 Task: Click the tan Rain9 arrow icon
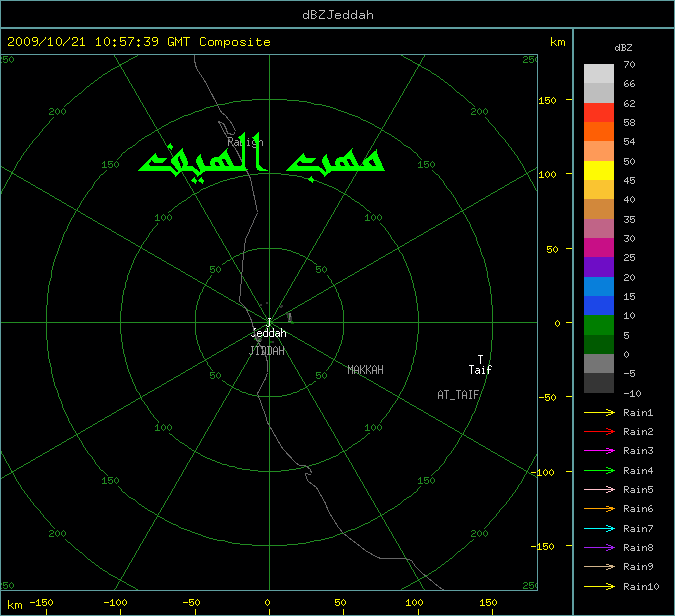[599, 566]
